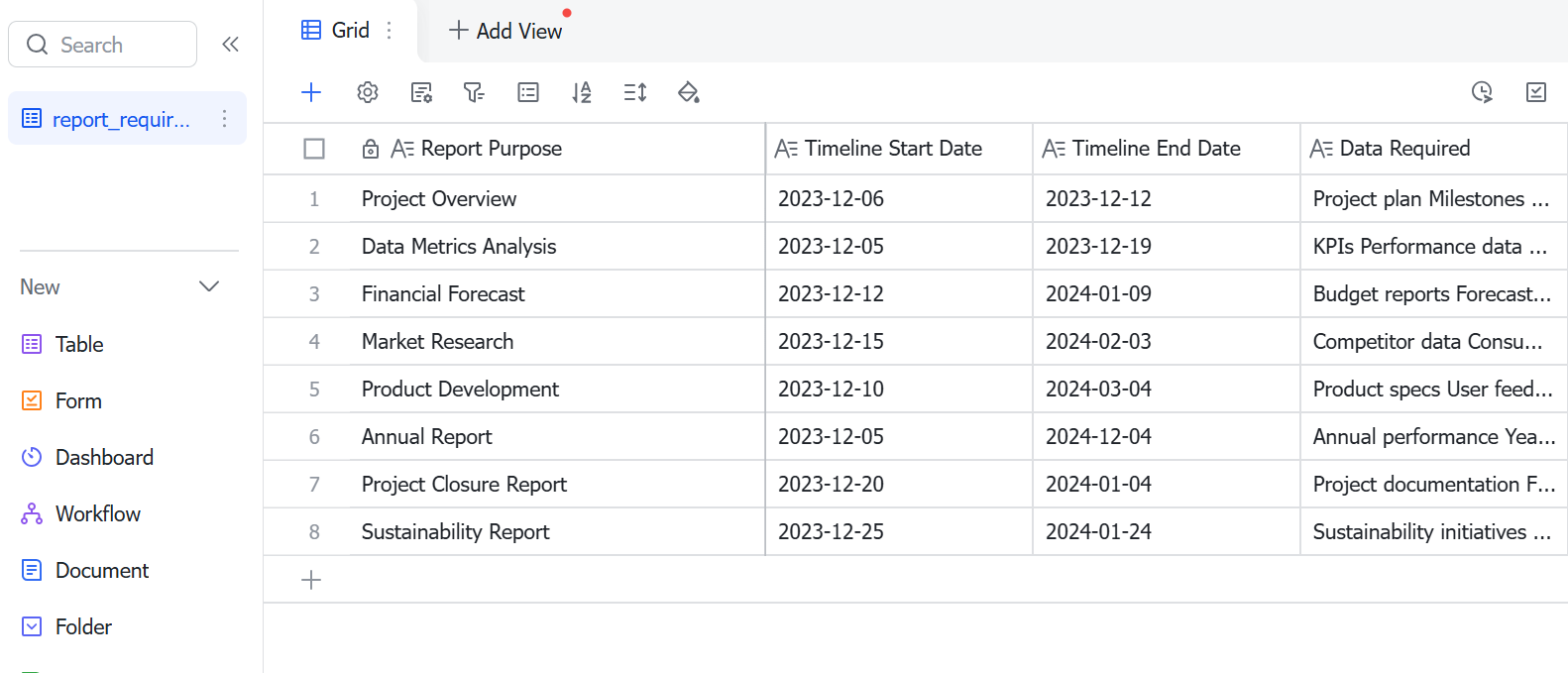Adjust row height icon
1568x673 pixels.
coord(635,92)
